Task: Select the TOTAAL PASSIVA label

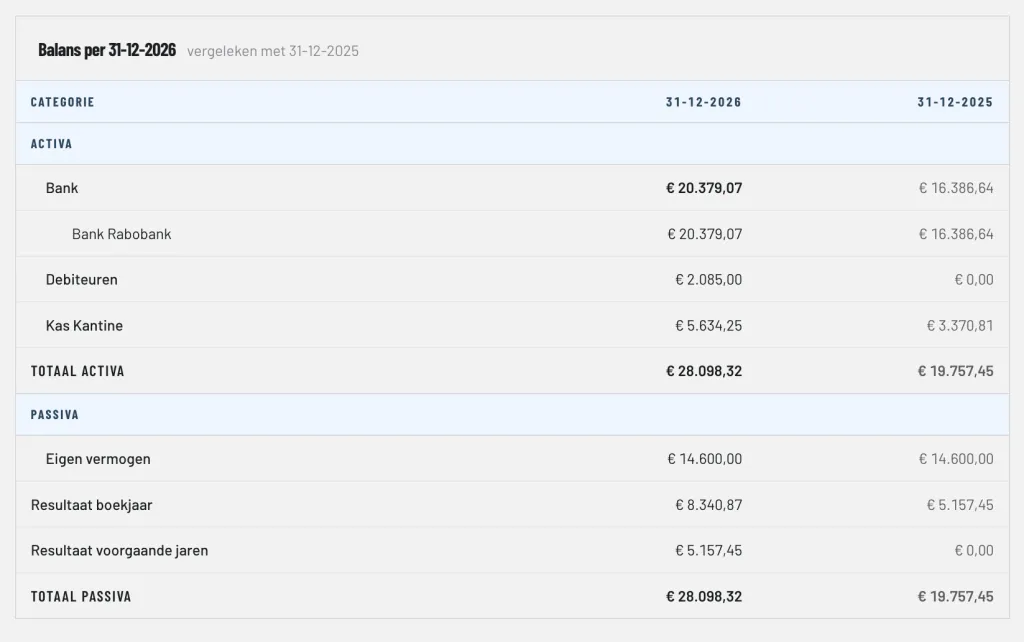Action: (x=81, y=596)
